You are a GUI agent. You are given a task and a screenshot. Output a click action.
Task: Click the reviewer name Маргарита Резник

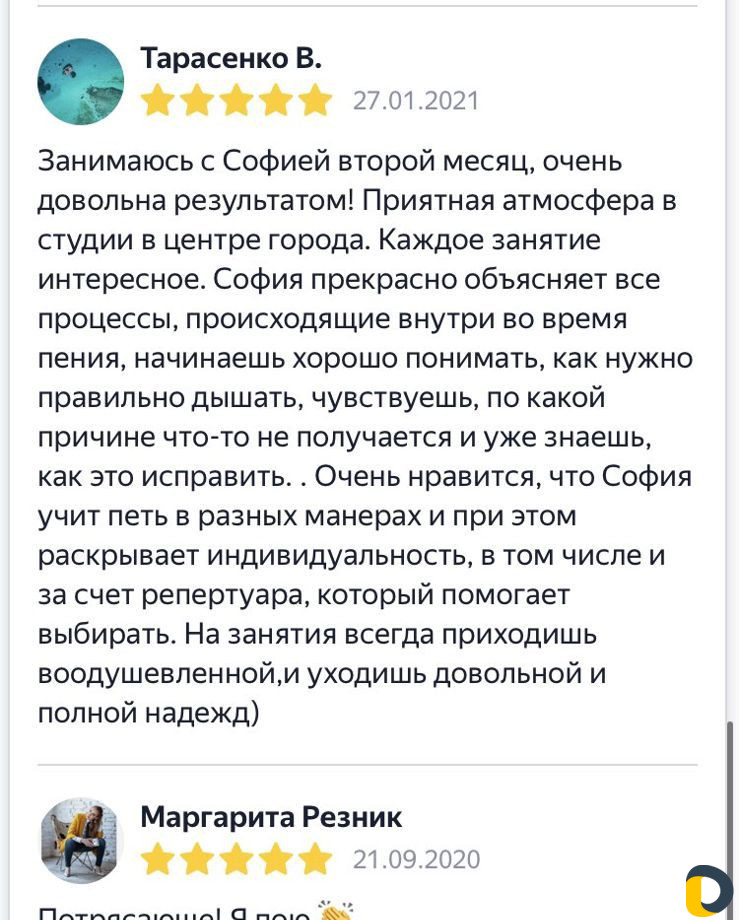271,817
